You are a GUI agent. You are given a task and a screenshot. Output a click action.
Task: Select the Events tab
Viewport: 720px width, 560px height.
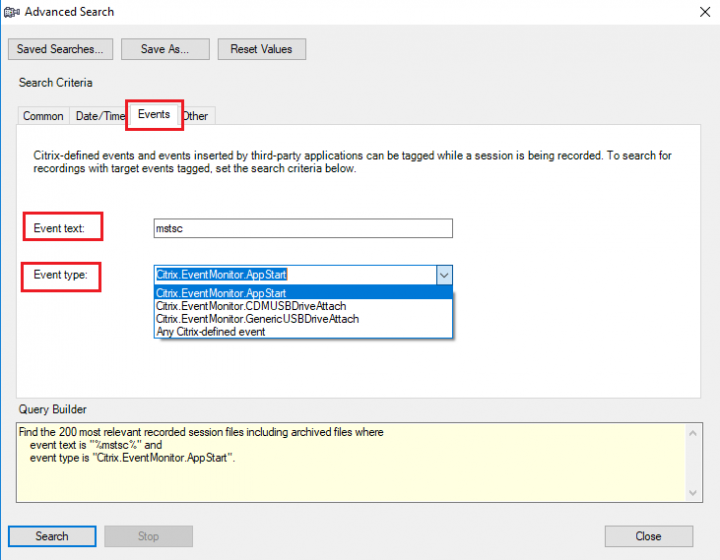tap(153, 115)
